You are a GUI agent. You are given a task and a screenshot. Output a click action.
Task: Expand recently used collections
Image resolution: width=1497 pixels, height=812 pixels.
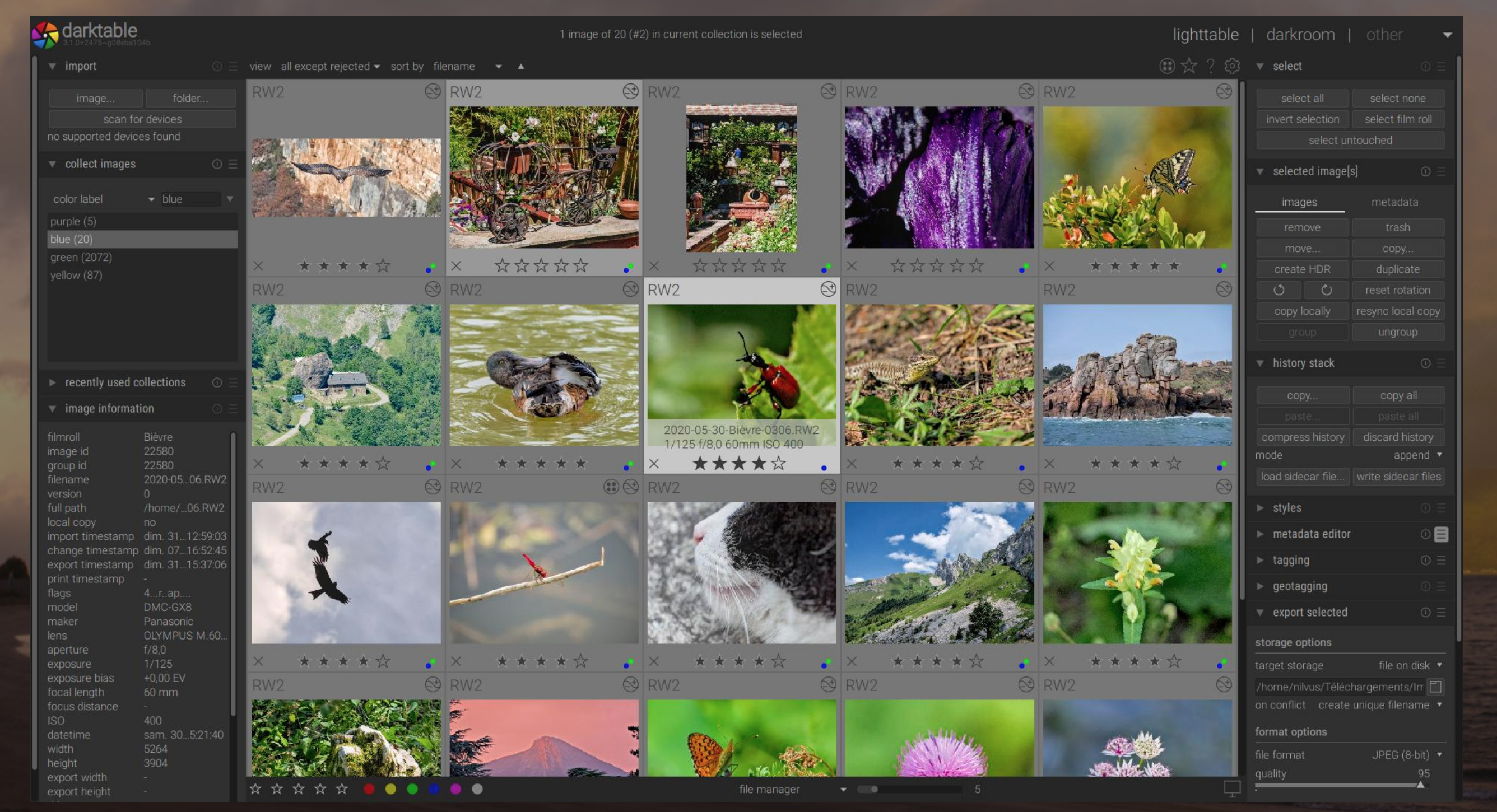pos(52,382)
